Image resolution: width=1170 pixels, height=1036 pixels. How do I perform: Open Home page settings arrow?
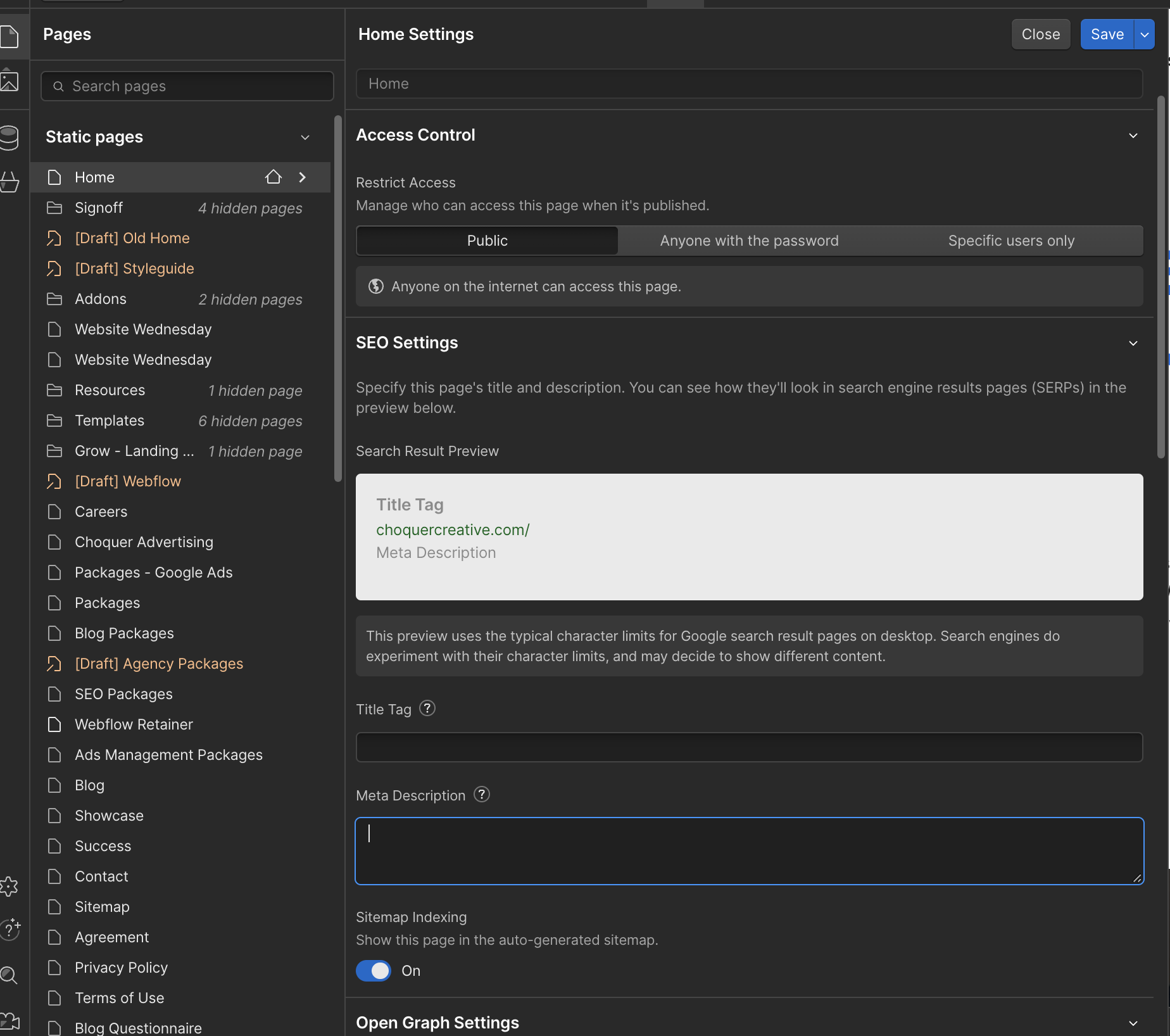coord(303,177)
